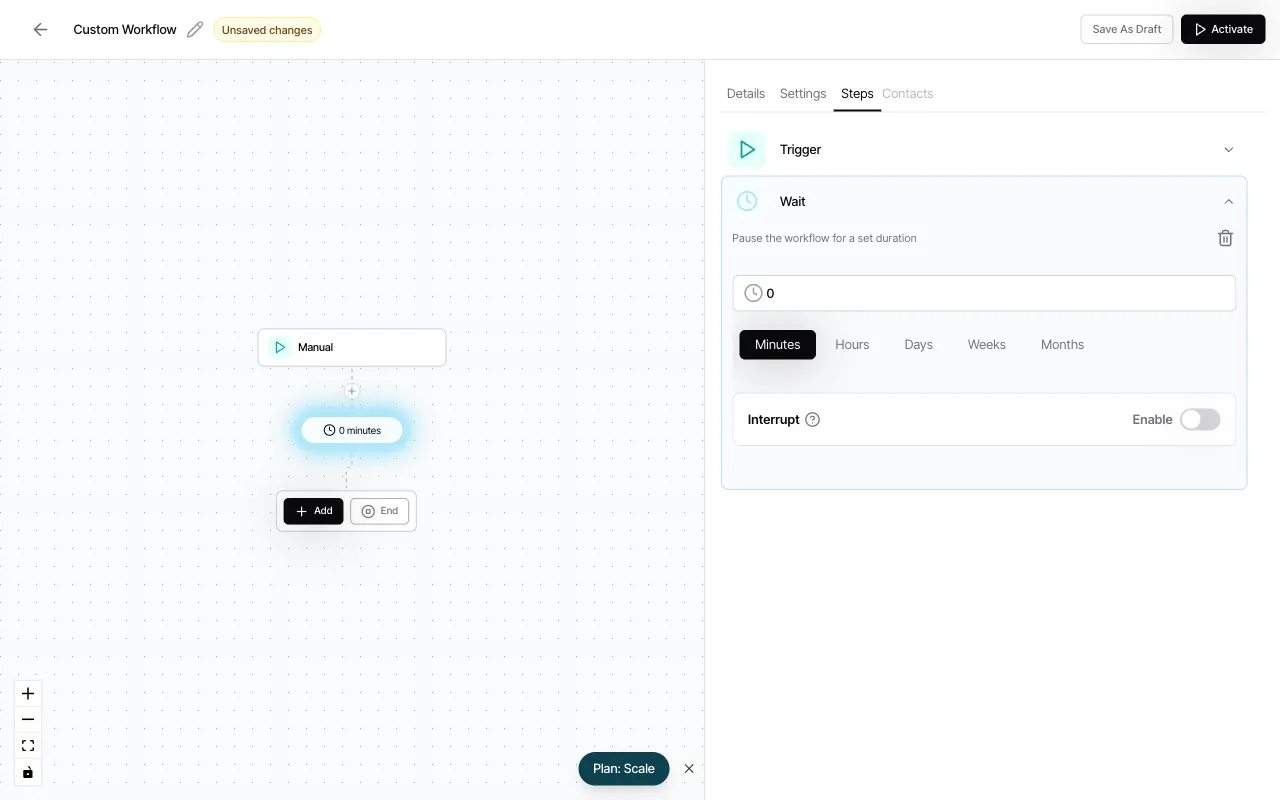Save the workflow as a draft
1280x800 pixels.
coord(1126,29)
